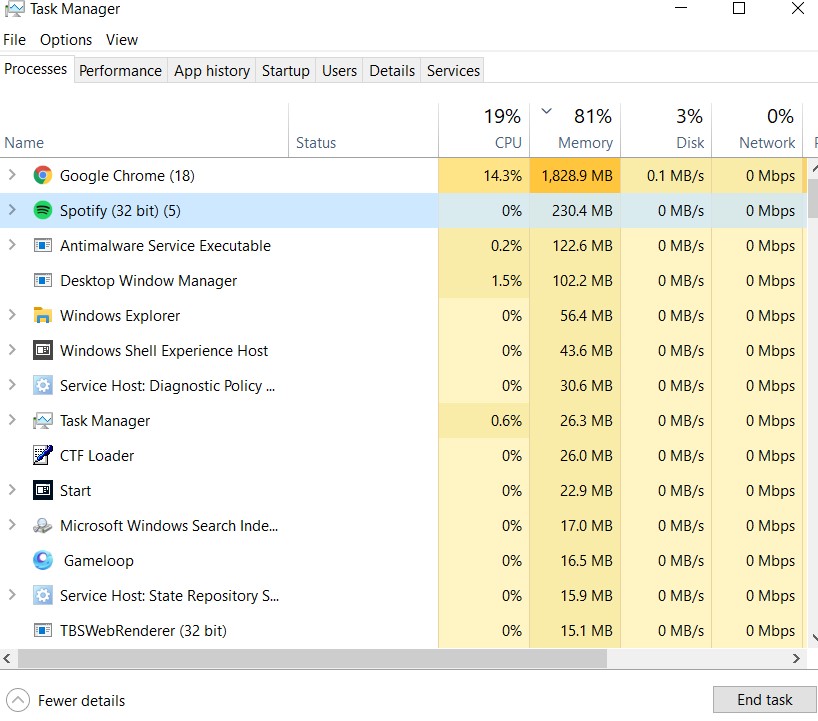This screenshot has height=721, width=818.
Task: Click the vertical scrollbar down arrow
Action: point(814,638)
